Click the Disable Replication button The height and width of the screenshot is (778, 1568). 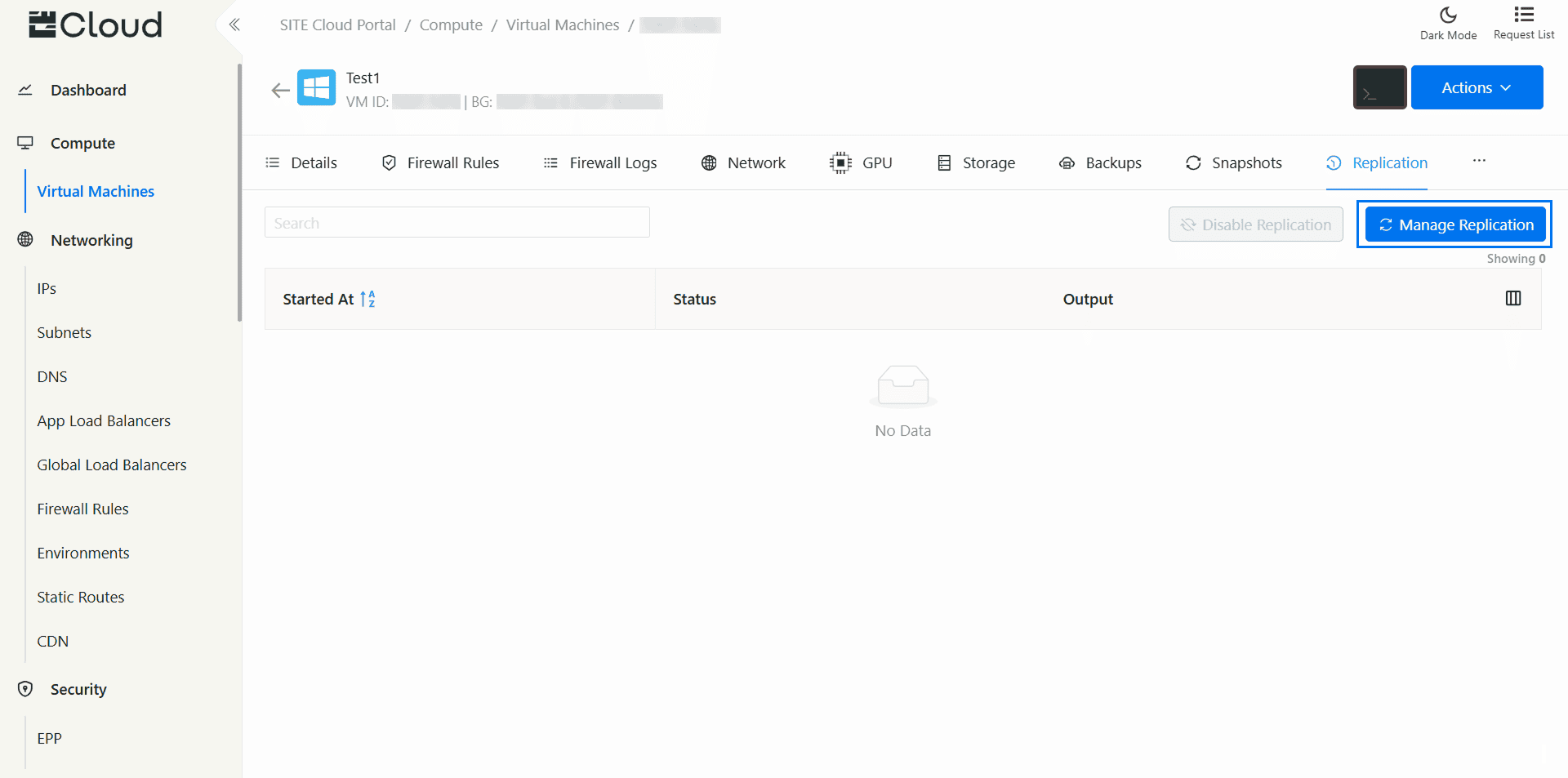tap(1255, 225)
